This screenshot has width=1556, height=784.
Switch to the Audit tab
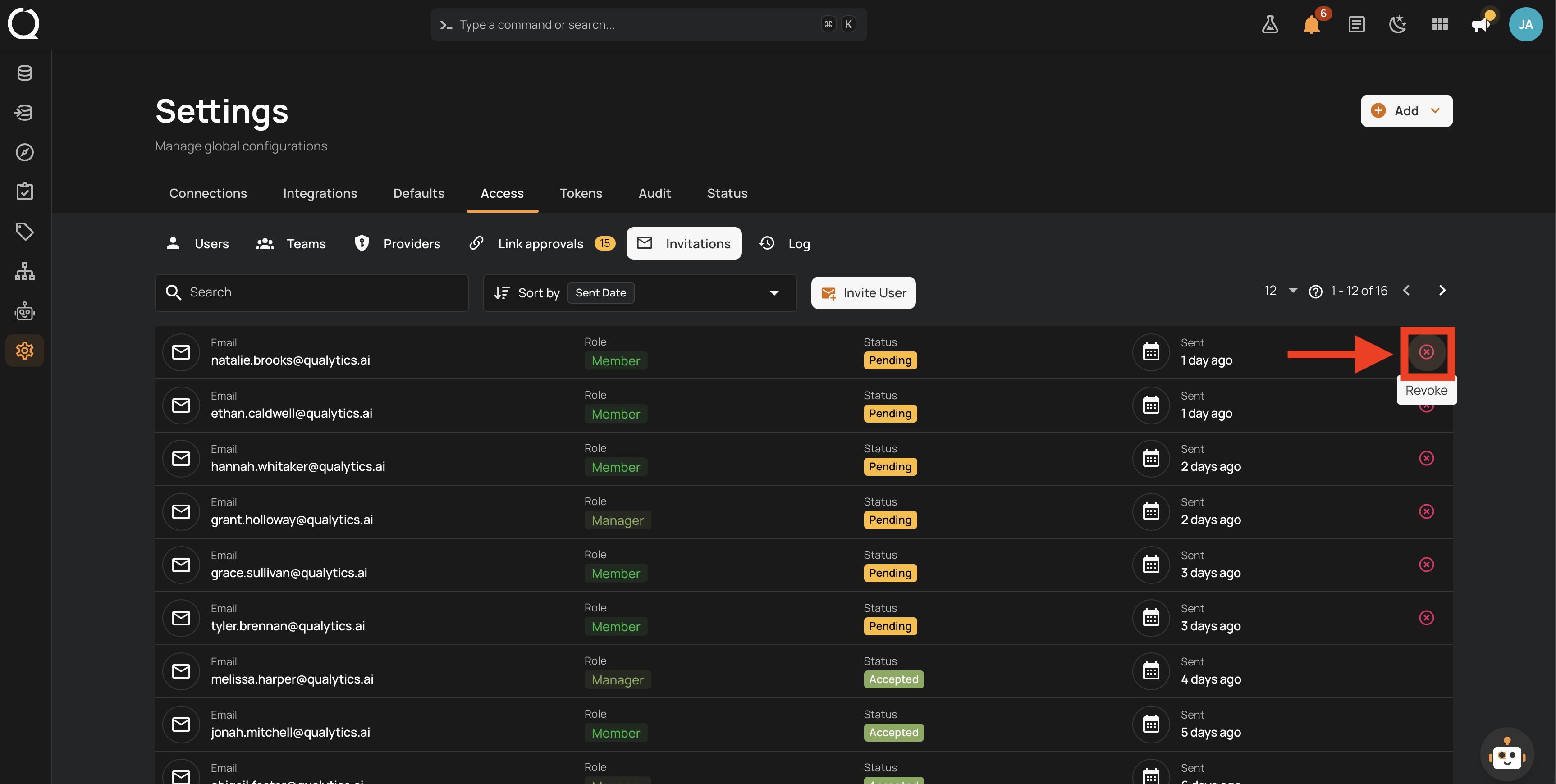point(654,193)
